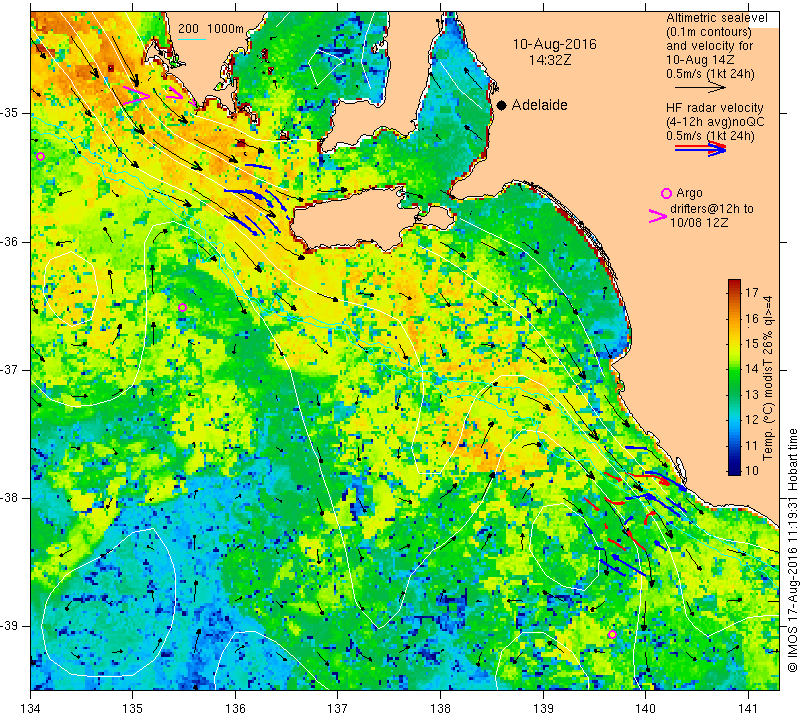Click the latitude axis label -38
Image resolution: width=800 pixels, height=720 pixels.
click(x=9, y=498)
